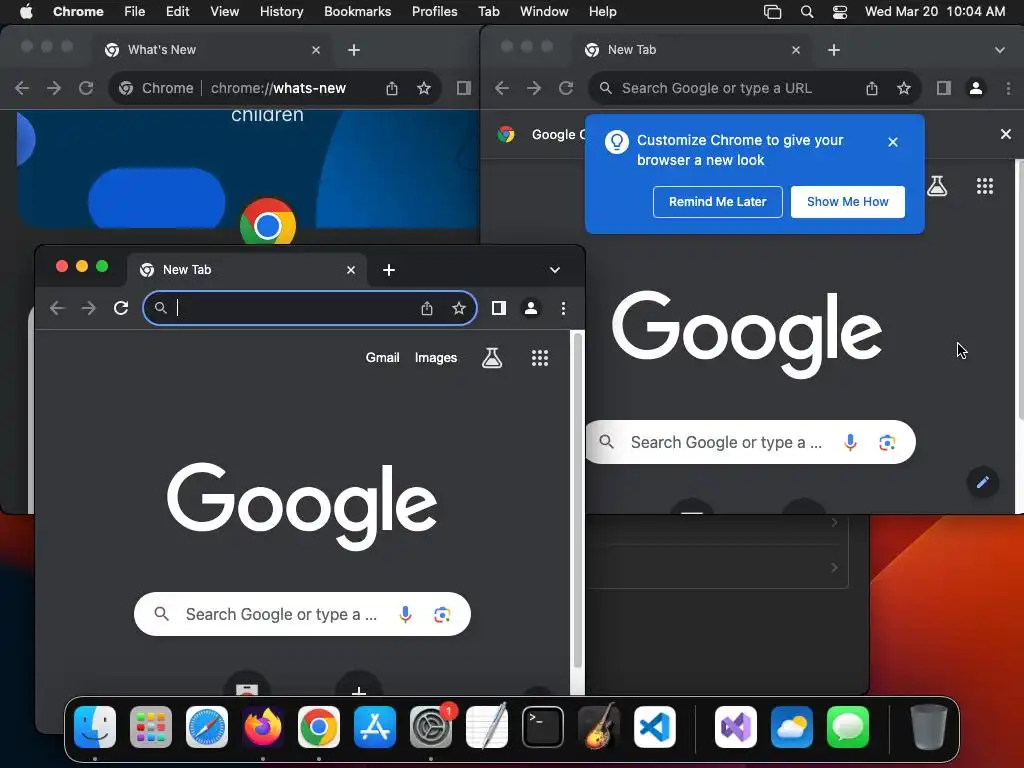Click the Remind Me Later button

pos(717,202)
